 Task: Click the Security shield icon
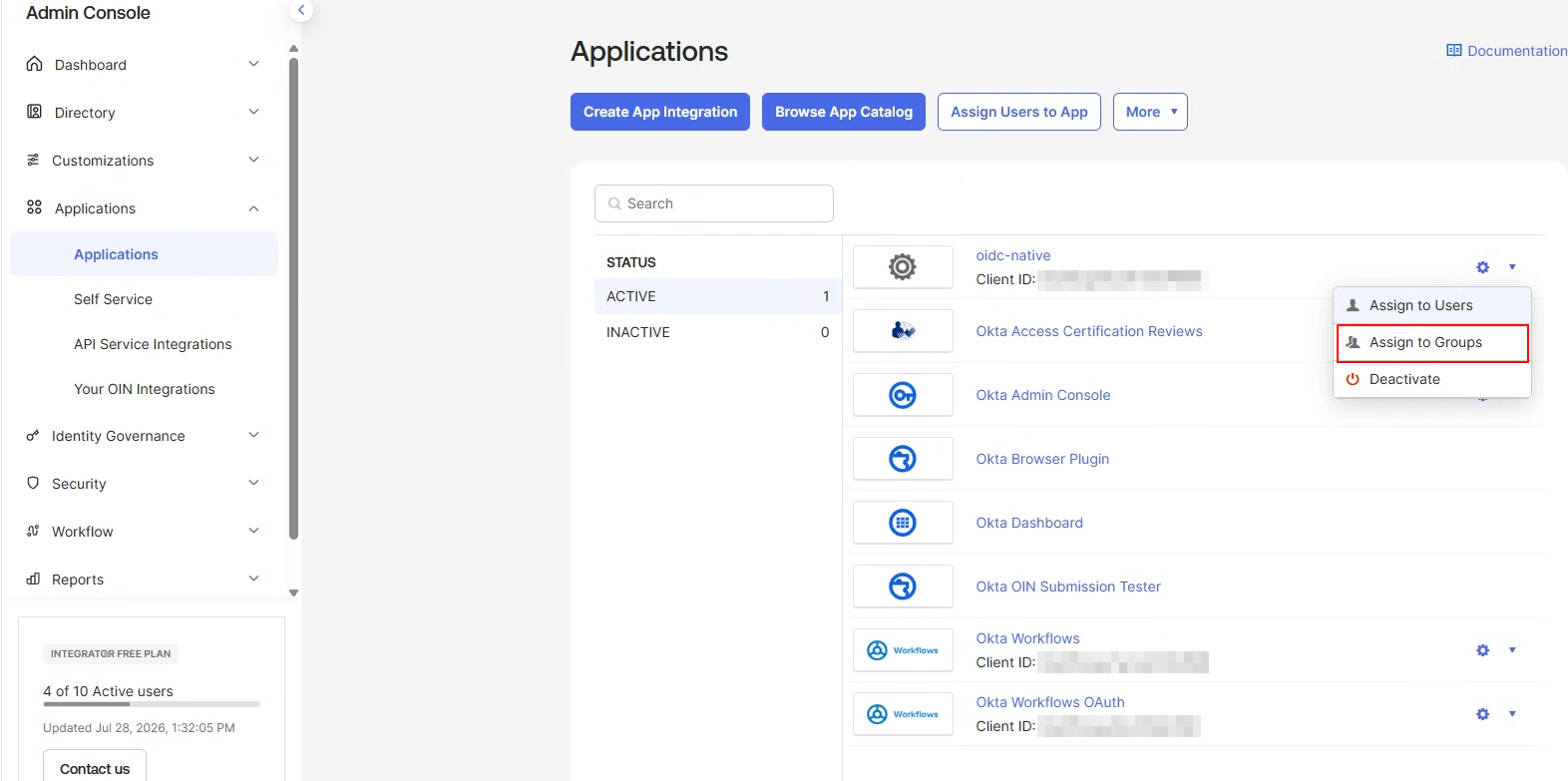[33, 483]
